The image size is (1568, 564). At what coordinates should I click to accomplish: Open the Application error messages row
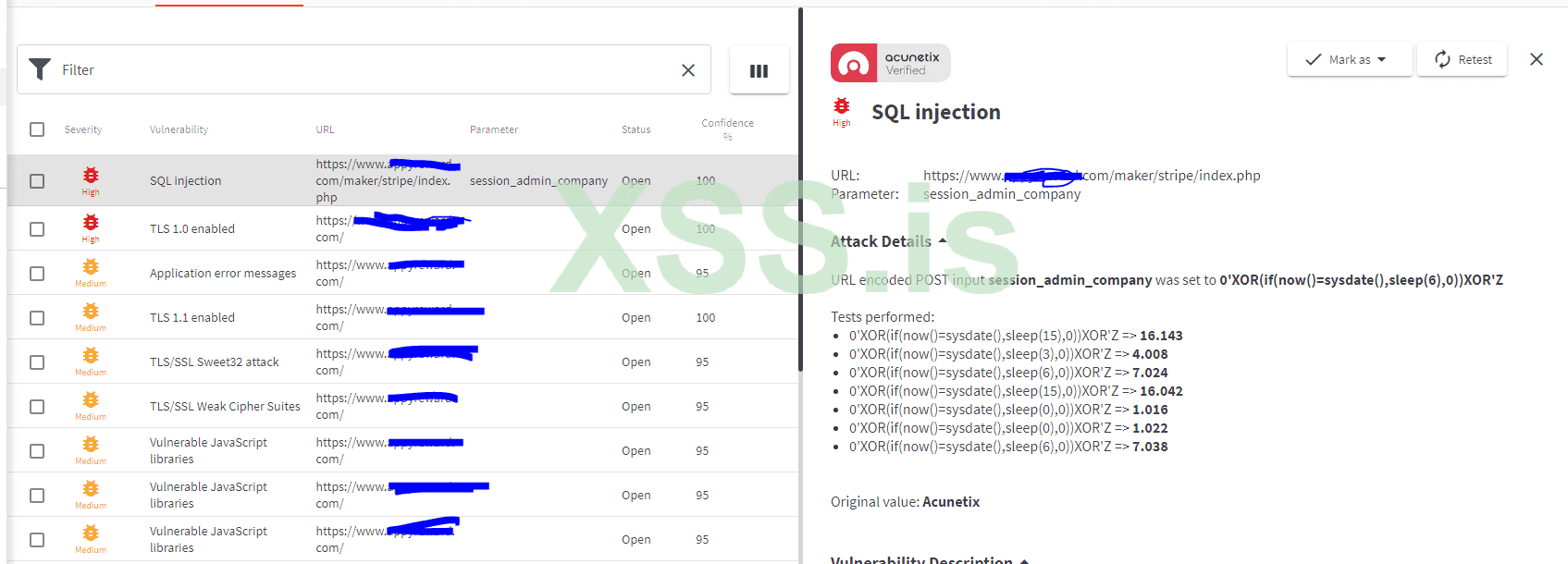click(x=402, y=273)
